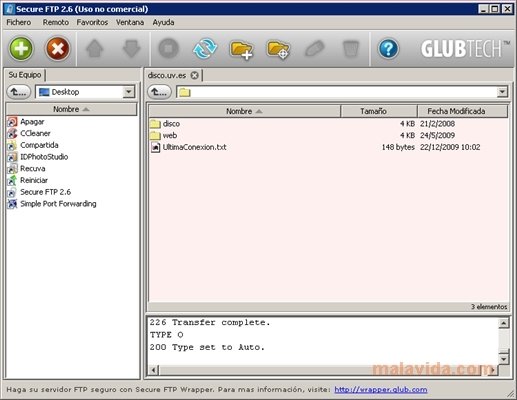Viewport: 517px width, 400px height.
Task: Click the GLUBTECH logo
Action: point(465,49)
